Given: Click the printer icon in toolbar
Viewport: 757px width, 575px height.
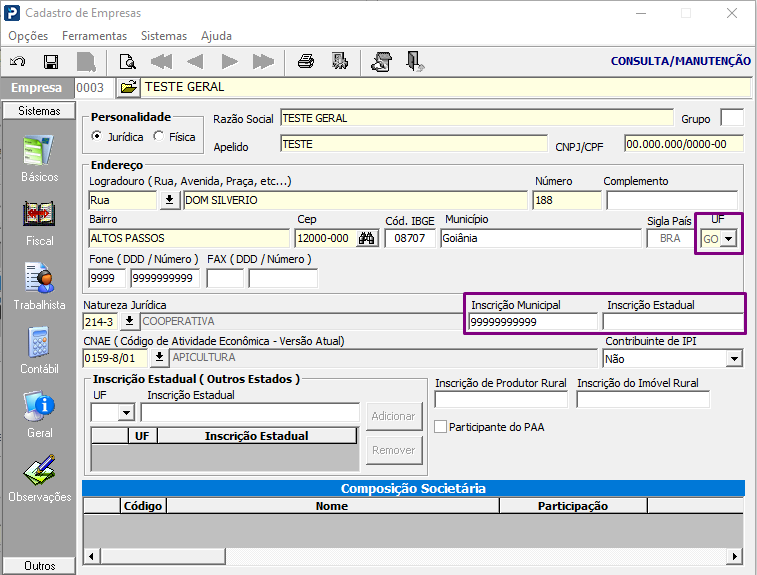Looking at the screenshot, I should (306, 62).
